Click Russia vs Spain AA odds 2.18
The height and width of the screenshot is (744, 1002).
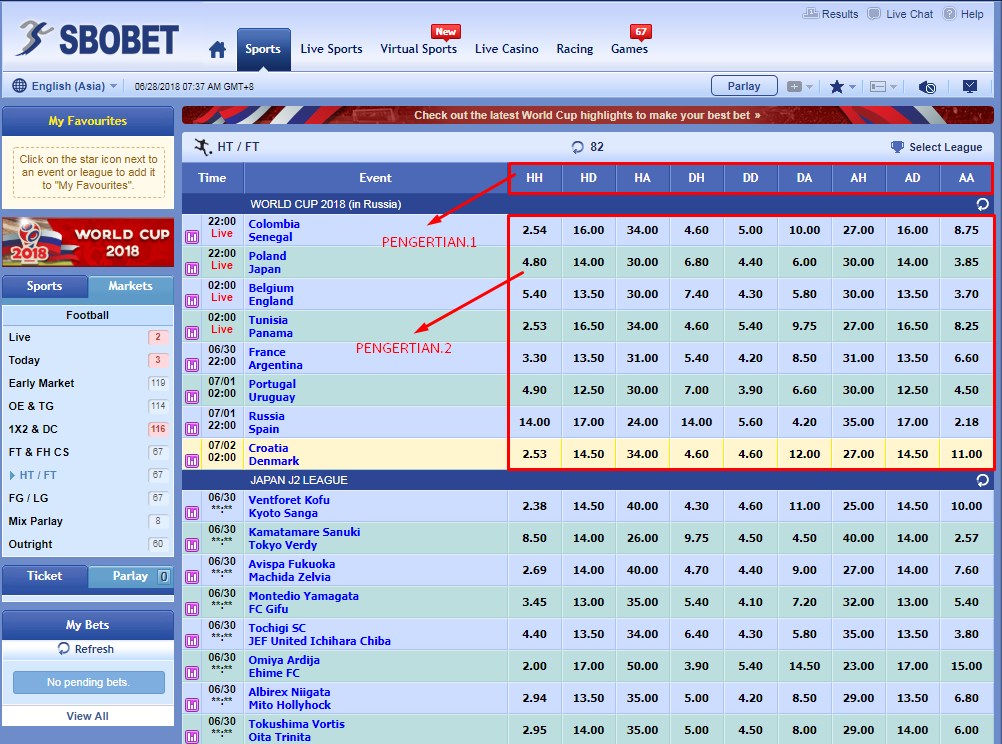pos(966,422)
